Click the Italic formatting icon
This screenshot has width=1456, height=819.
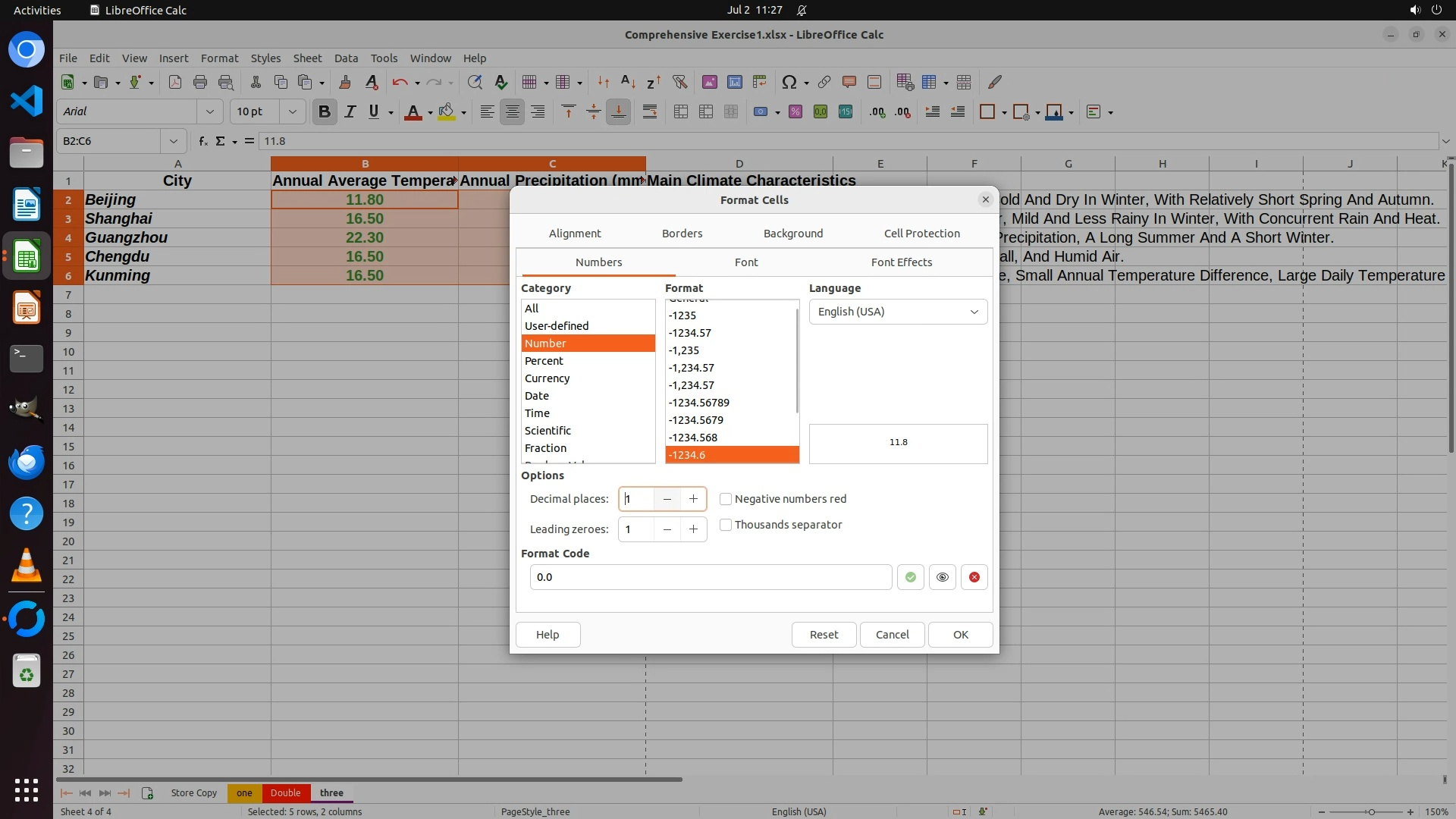coord(350,112)
